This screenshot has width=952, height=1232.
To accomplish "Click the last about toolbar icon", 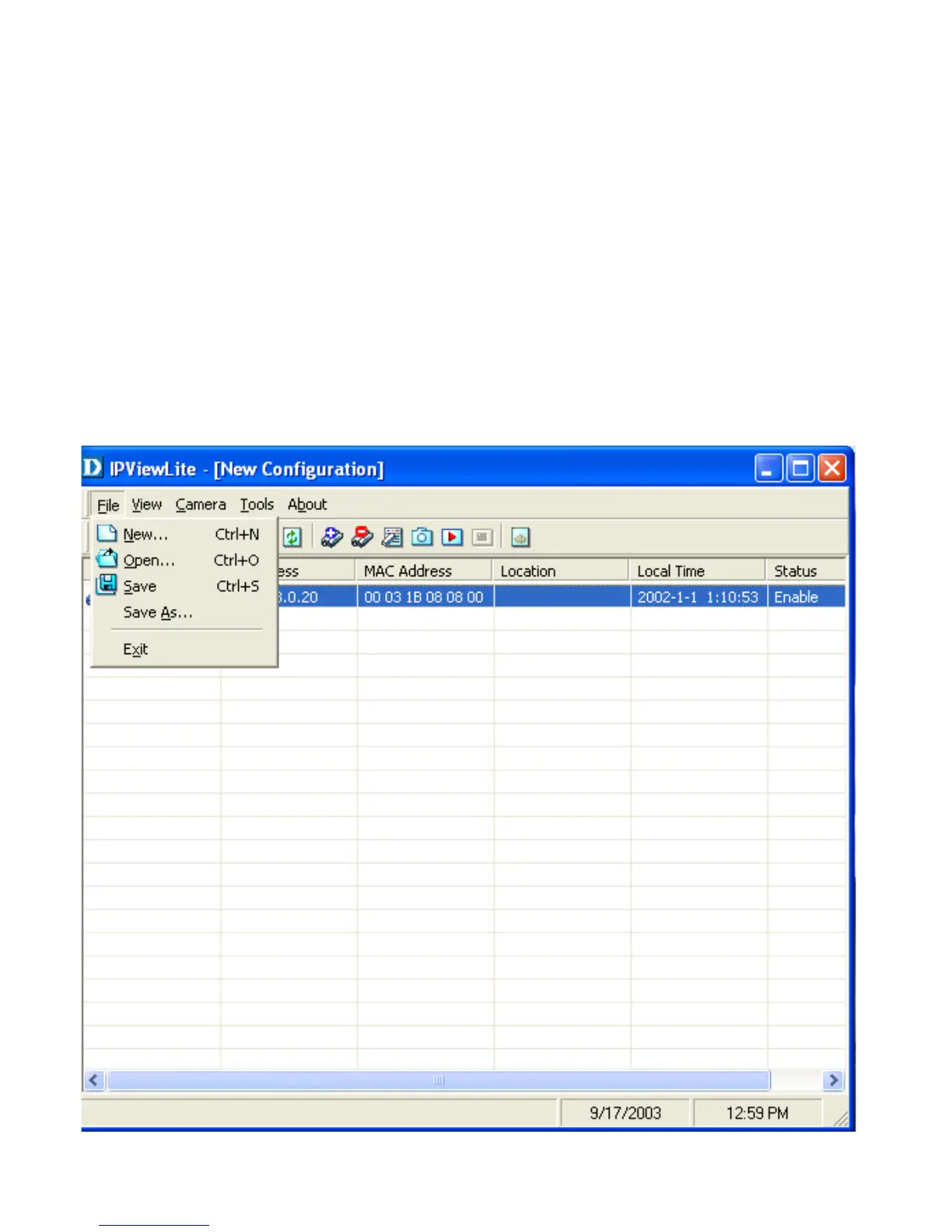I will click(x=520, y=537).
